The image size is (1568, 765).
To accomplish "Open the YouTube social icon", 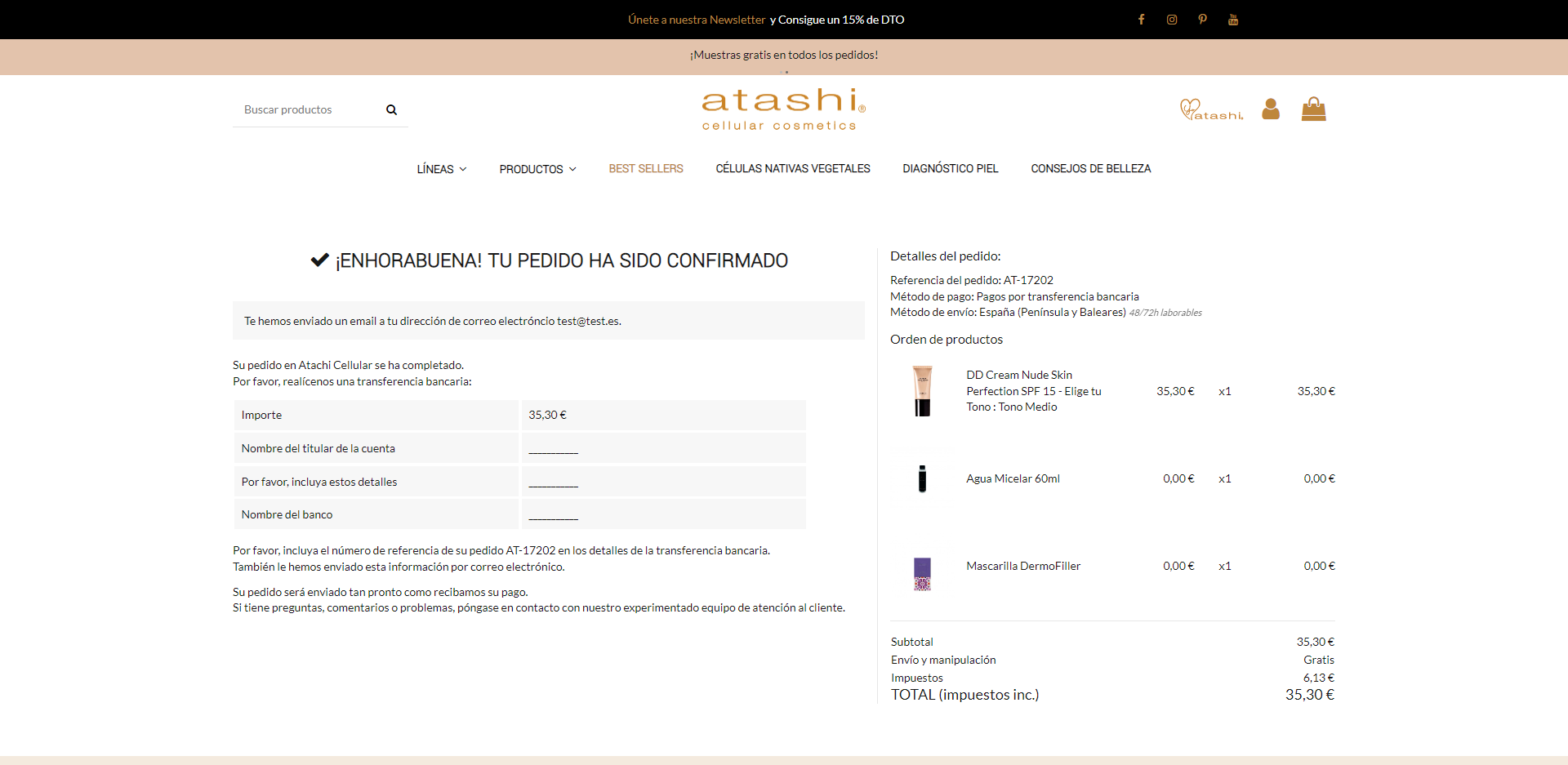I will [1233, 20].
